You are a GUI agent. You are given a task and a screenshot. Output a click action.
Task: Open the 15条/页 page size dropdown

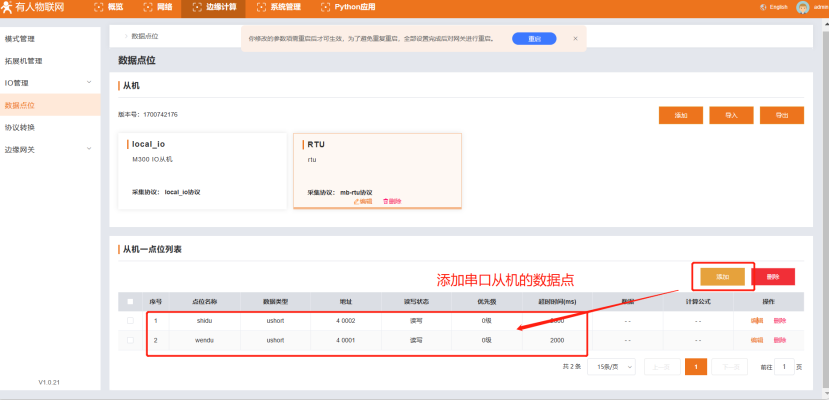[615, 367]
